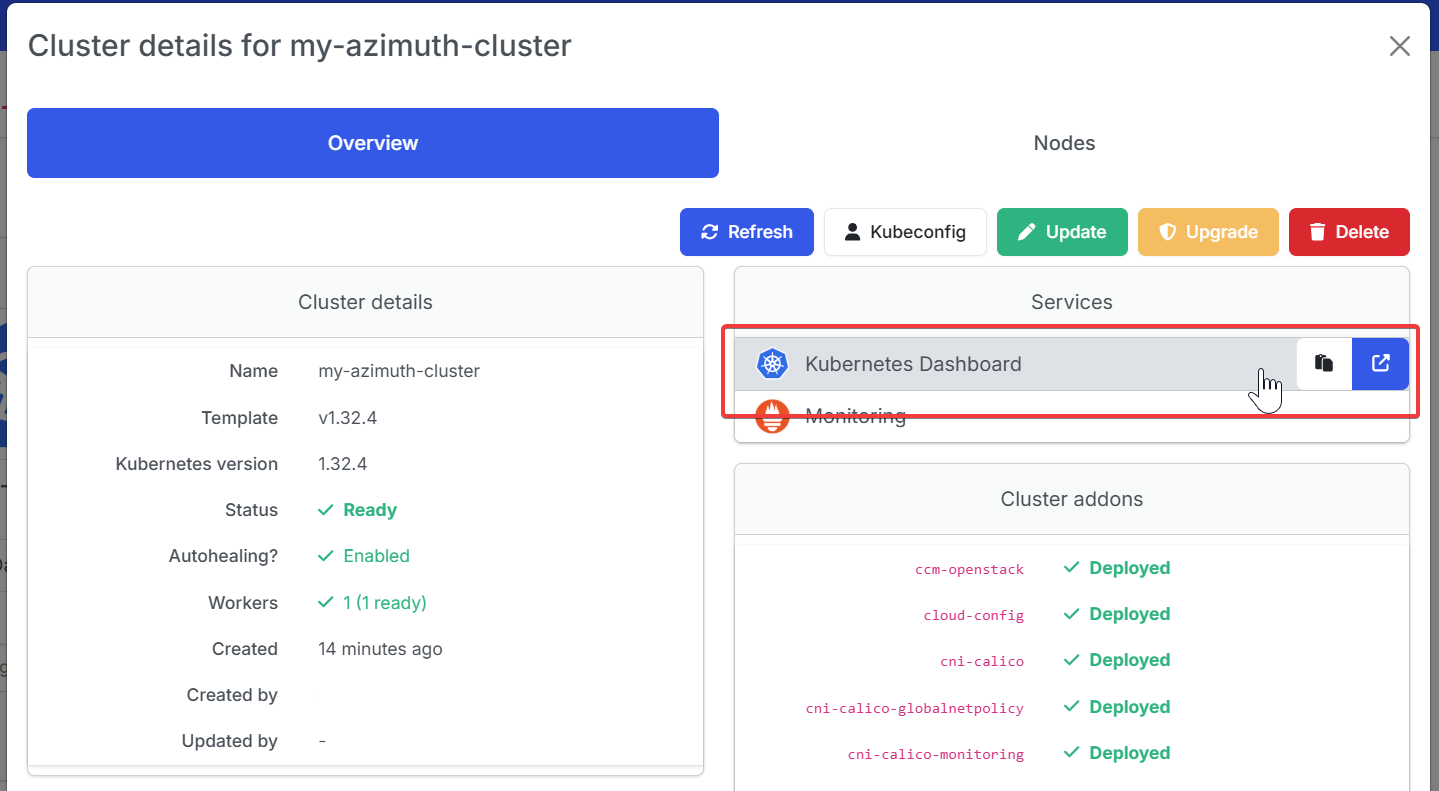
Task: Click the green Update button
Action: (1062, 232)
